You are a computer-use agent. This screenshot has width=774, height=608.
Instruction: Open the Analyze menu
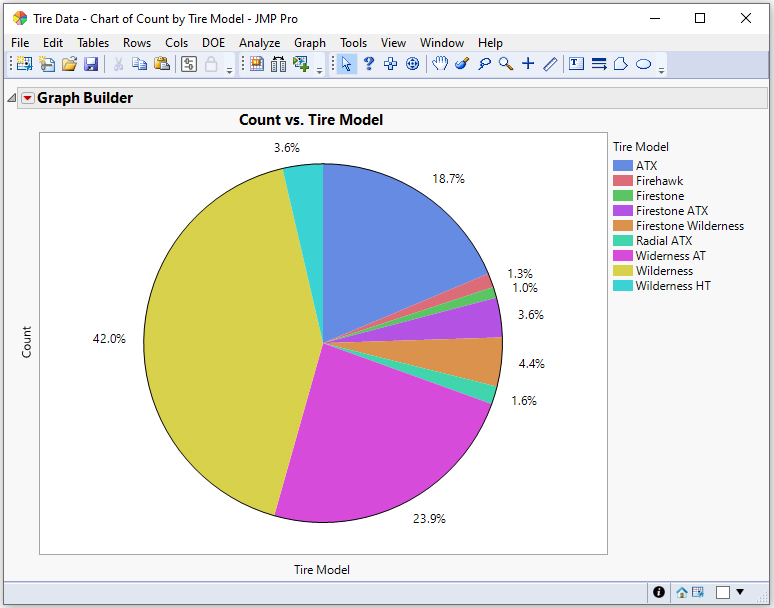pyautogui.click(x=259, y=43)
